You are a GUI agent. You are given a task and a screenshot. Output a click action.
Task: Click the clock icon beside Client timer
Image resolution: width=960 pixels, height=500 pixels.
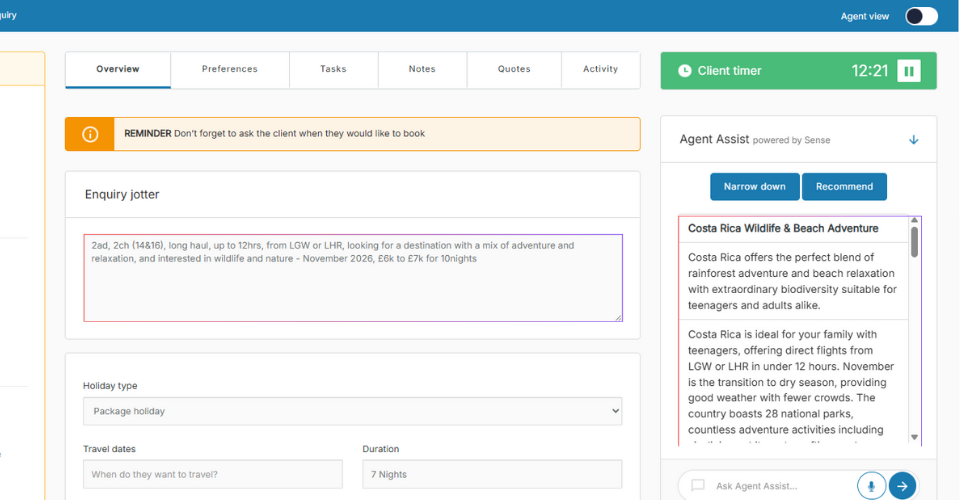click(x=684, y=71)
